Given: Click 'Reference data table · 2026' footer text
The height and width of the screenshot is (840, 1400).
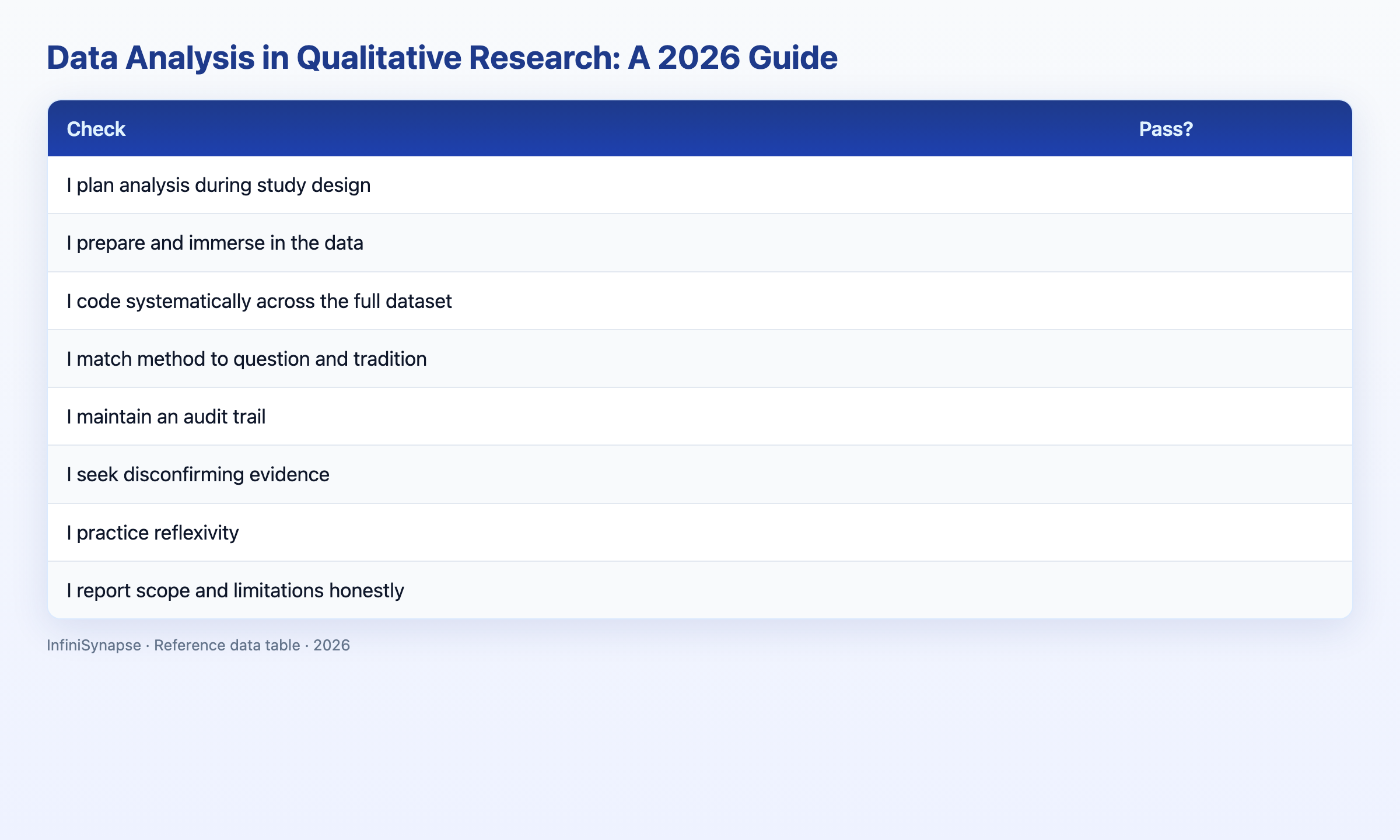Looking at the screenshot, I should point(252,645).
